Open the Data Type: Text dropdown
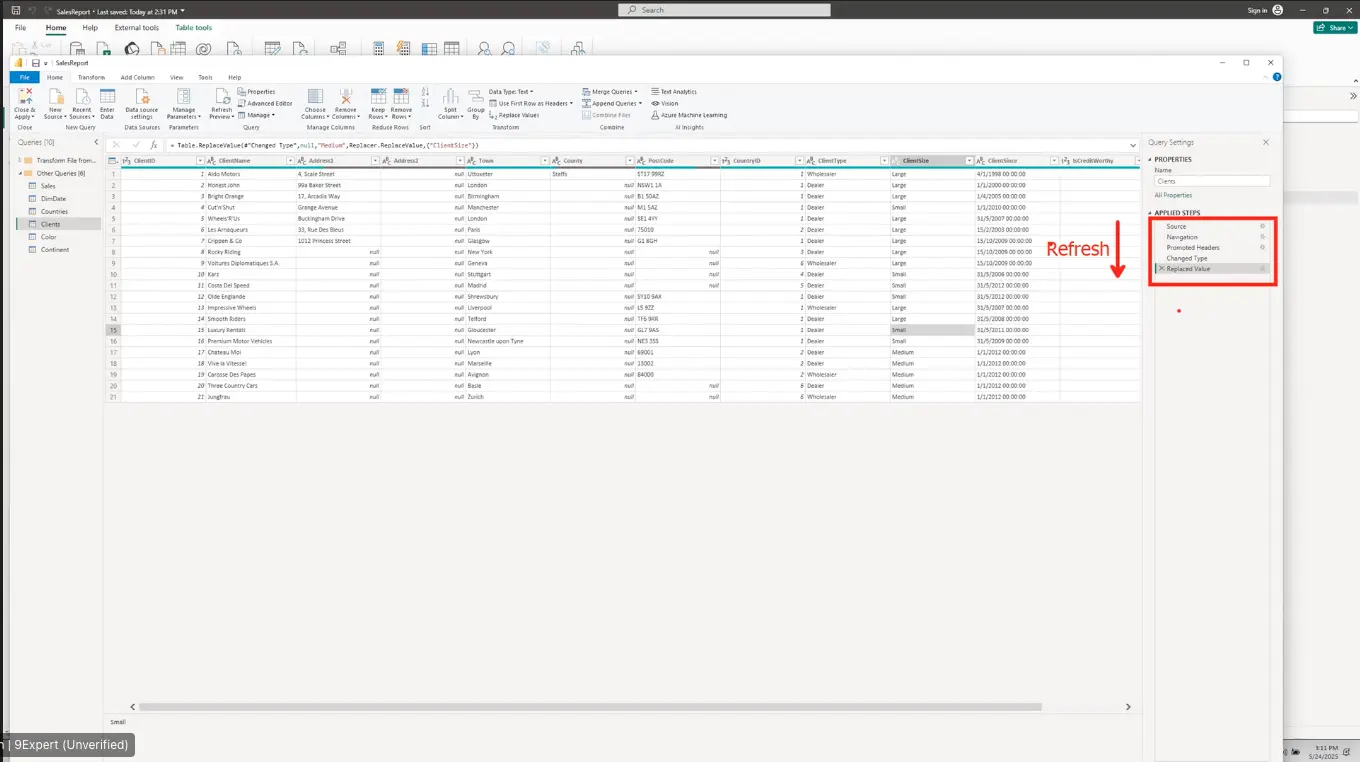 click(511, 92)
